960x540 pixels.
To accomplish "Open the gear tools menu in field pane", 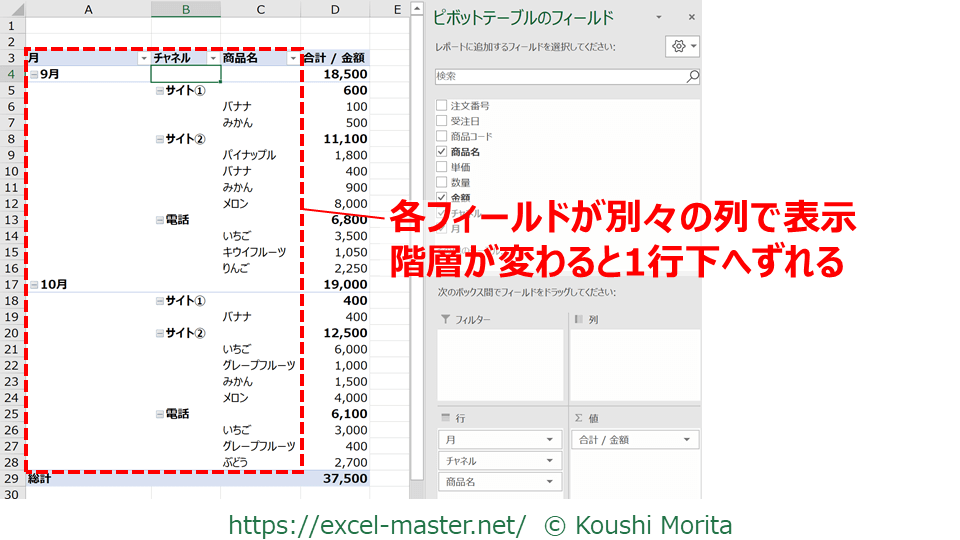I will (x=682, y=47).
